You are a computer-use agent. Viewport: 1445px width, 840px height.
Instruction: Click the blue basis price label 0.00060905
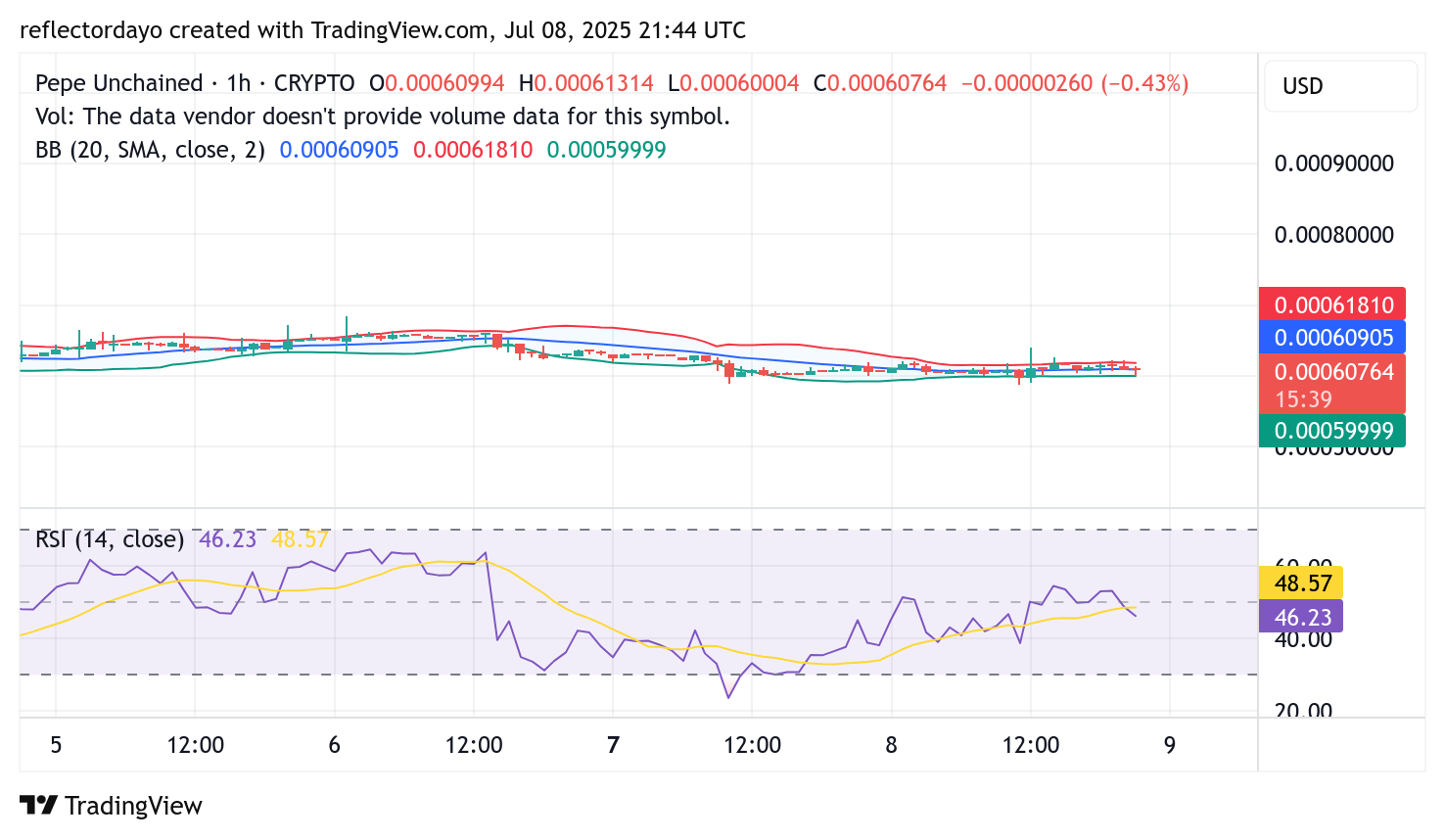click(1333, 338)
